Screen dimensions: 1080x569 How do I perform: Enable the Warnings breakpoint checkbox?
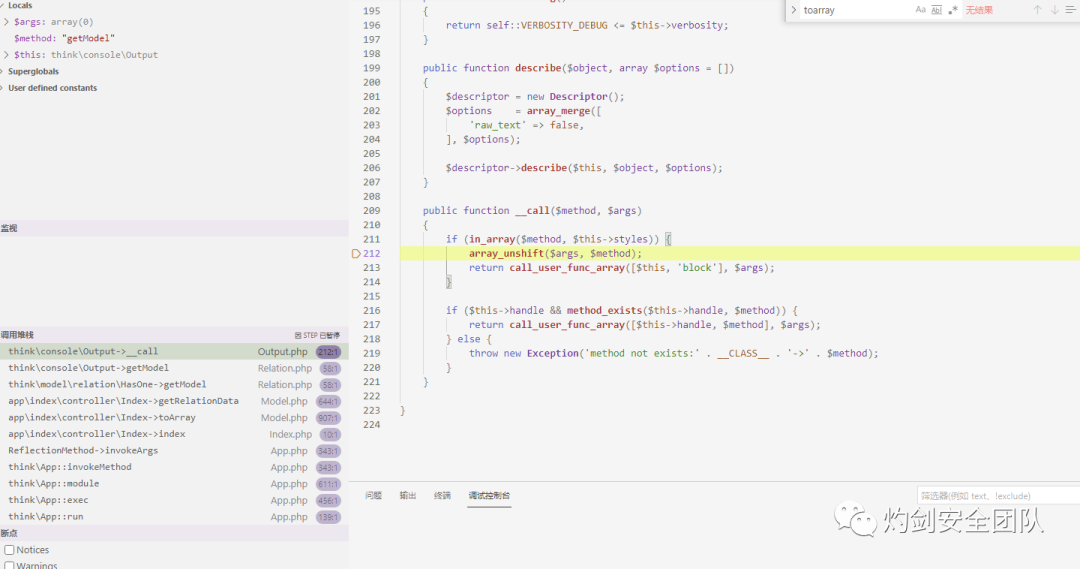tap(10, 566)
